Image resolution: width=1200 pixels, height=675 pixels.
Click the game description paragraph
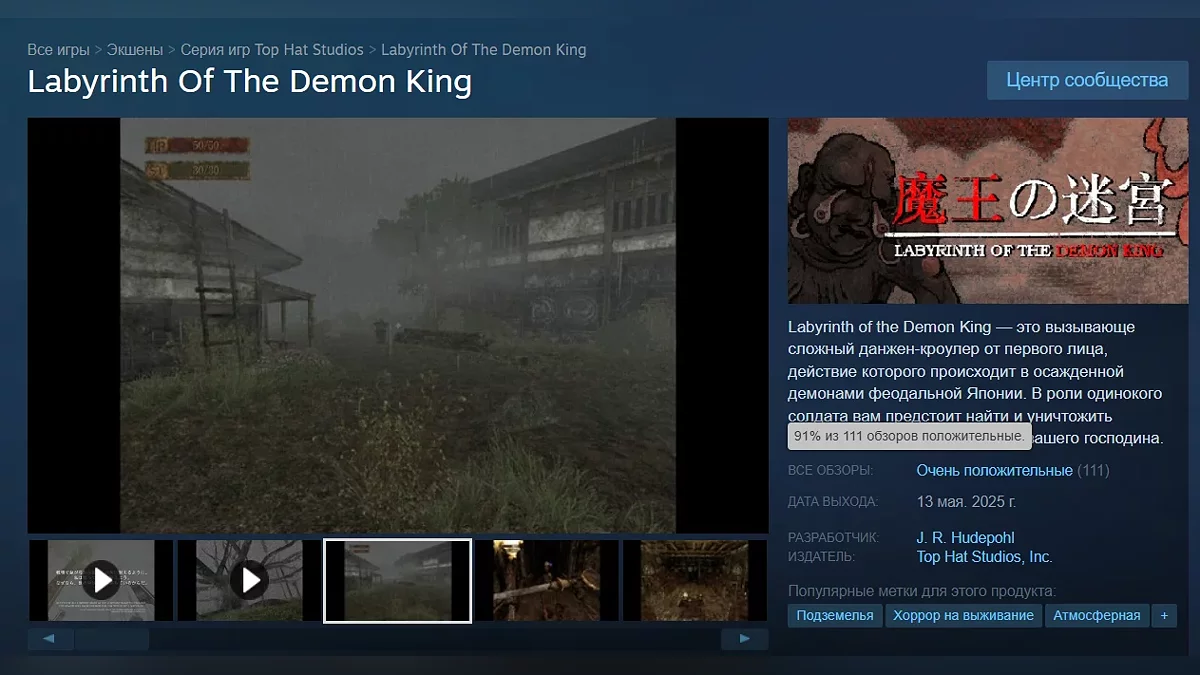click(976, 382)
